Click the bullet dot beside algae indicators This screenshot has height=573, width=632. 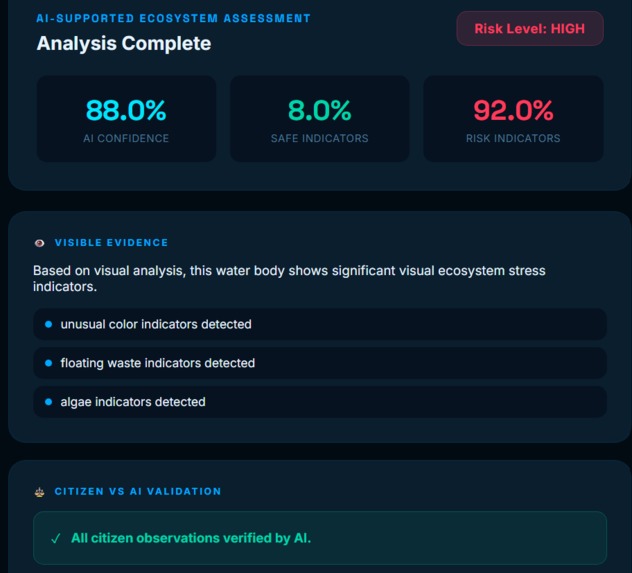click(48, 402)
